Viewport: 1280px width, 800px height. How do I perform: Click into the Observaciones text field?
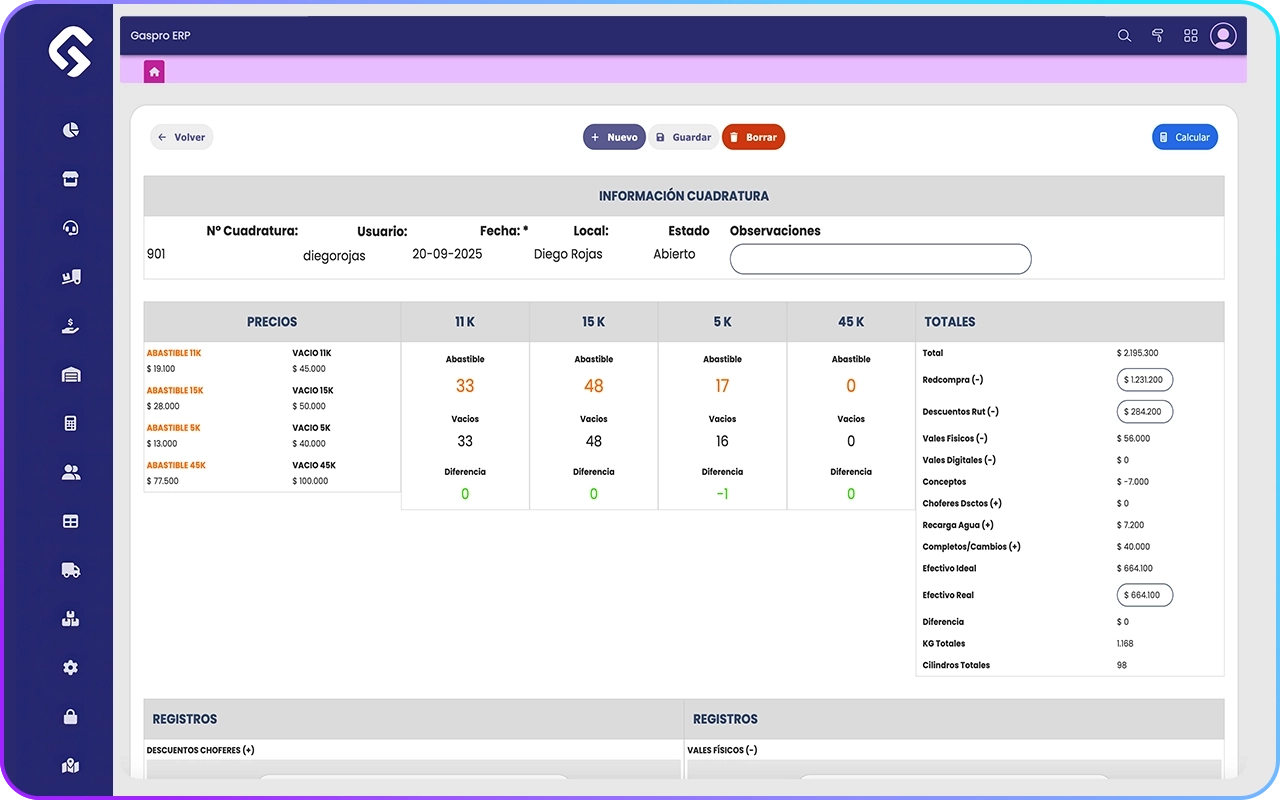[x=880, y=259]
